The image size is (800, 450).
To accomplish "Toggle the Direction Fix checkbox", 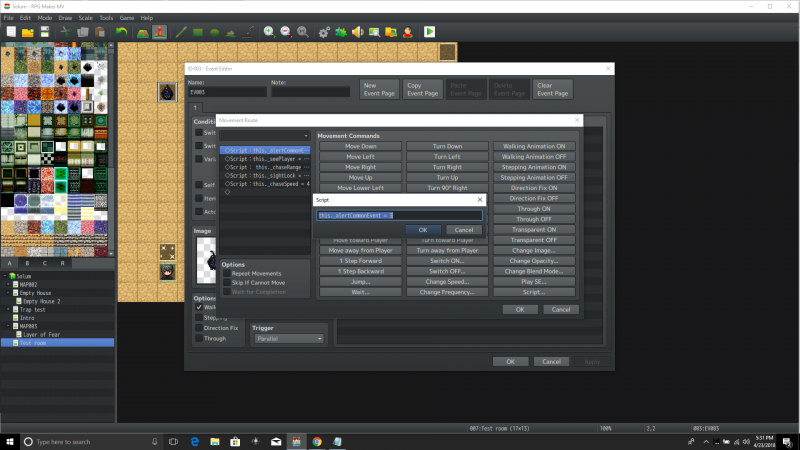I will pos(199,328).
